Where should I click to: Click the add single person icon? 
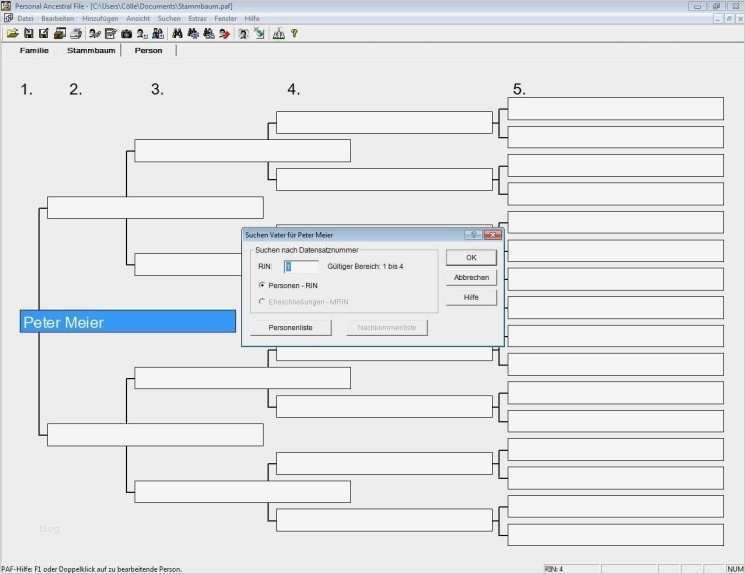tap(142, 33)
